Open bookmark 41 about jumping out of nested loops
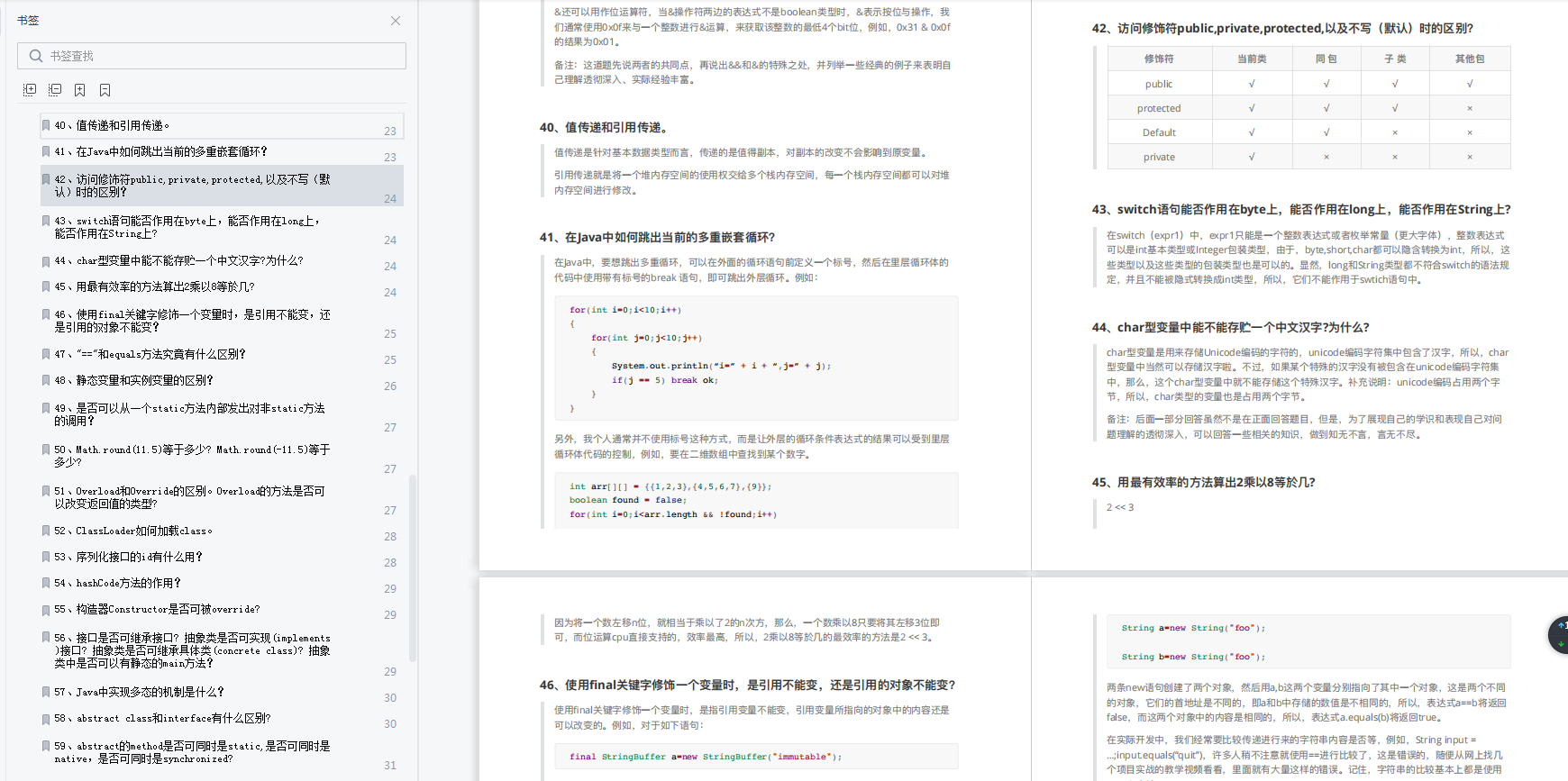The width and height of the screenshot is (1568, 781). 222,151
